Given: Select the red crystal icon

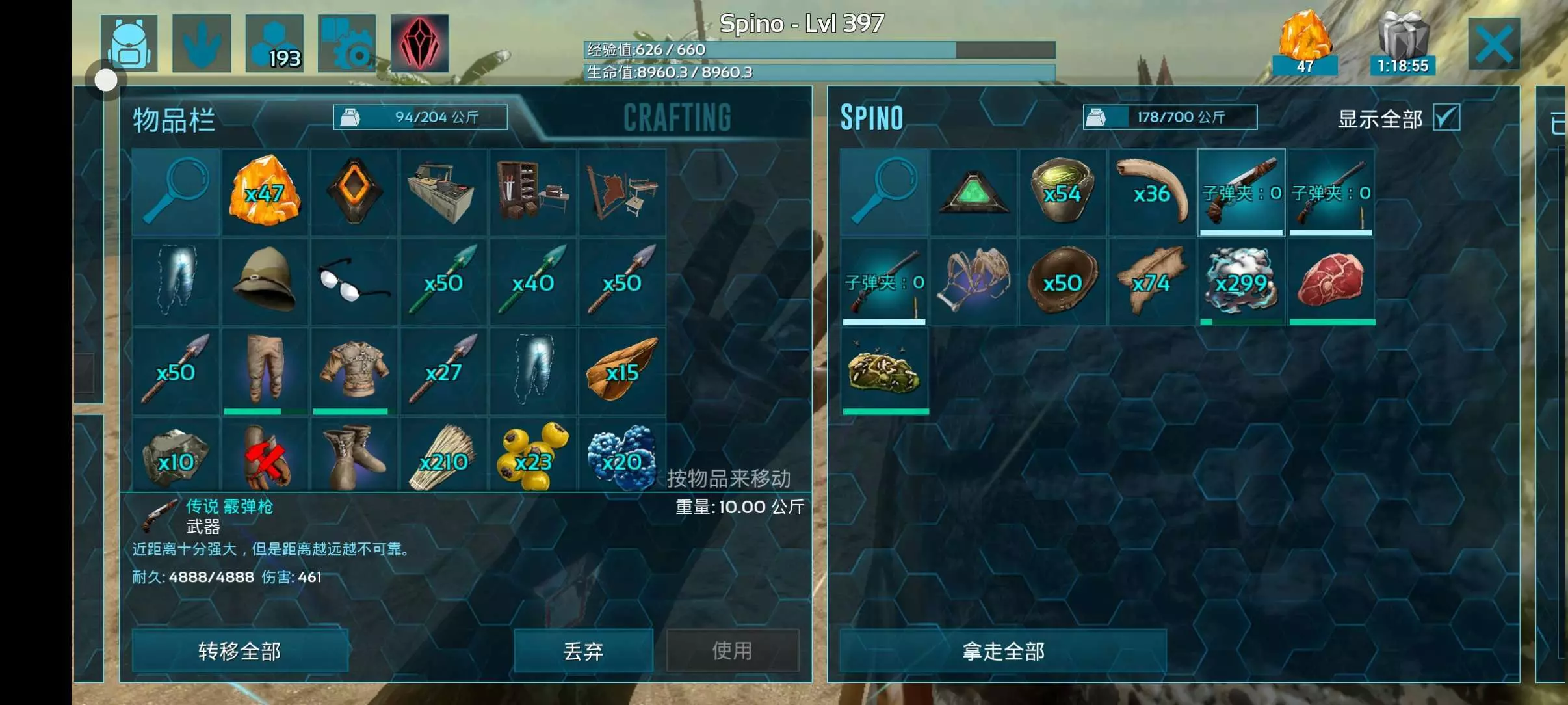Looking at the screenshot, I should pos(420,43).
